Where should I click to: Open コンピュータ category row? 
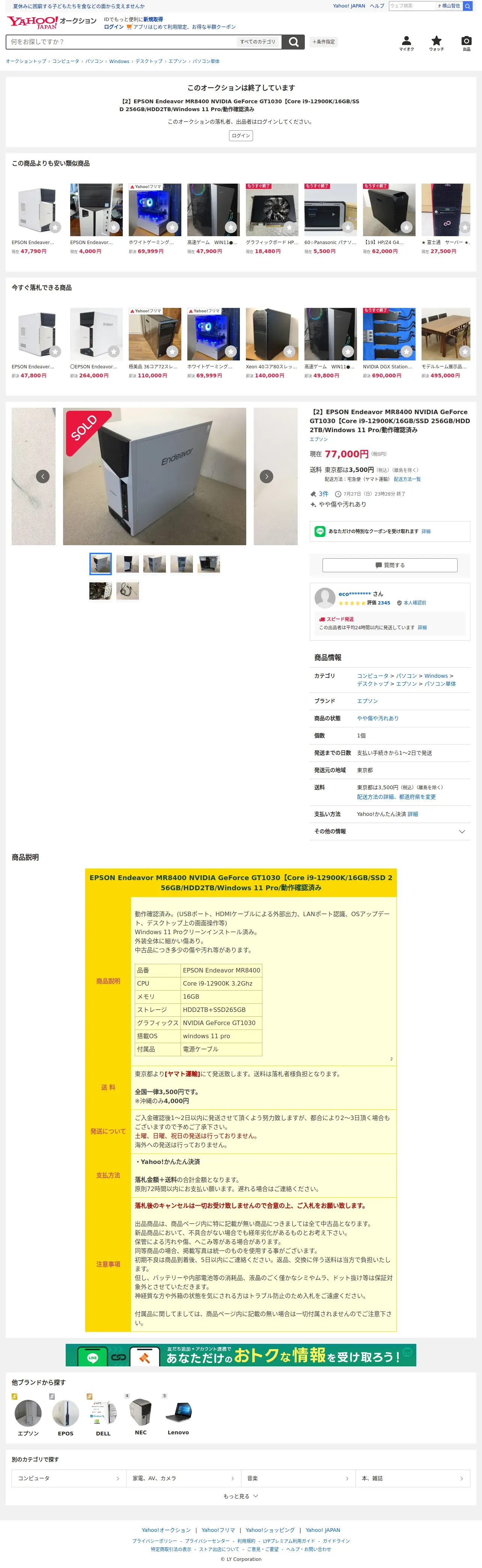click(x=69, y=1479)
